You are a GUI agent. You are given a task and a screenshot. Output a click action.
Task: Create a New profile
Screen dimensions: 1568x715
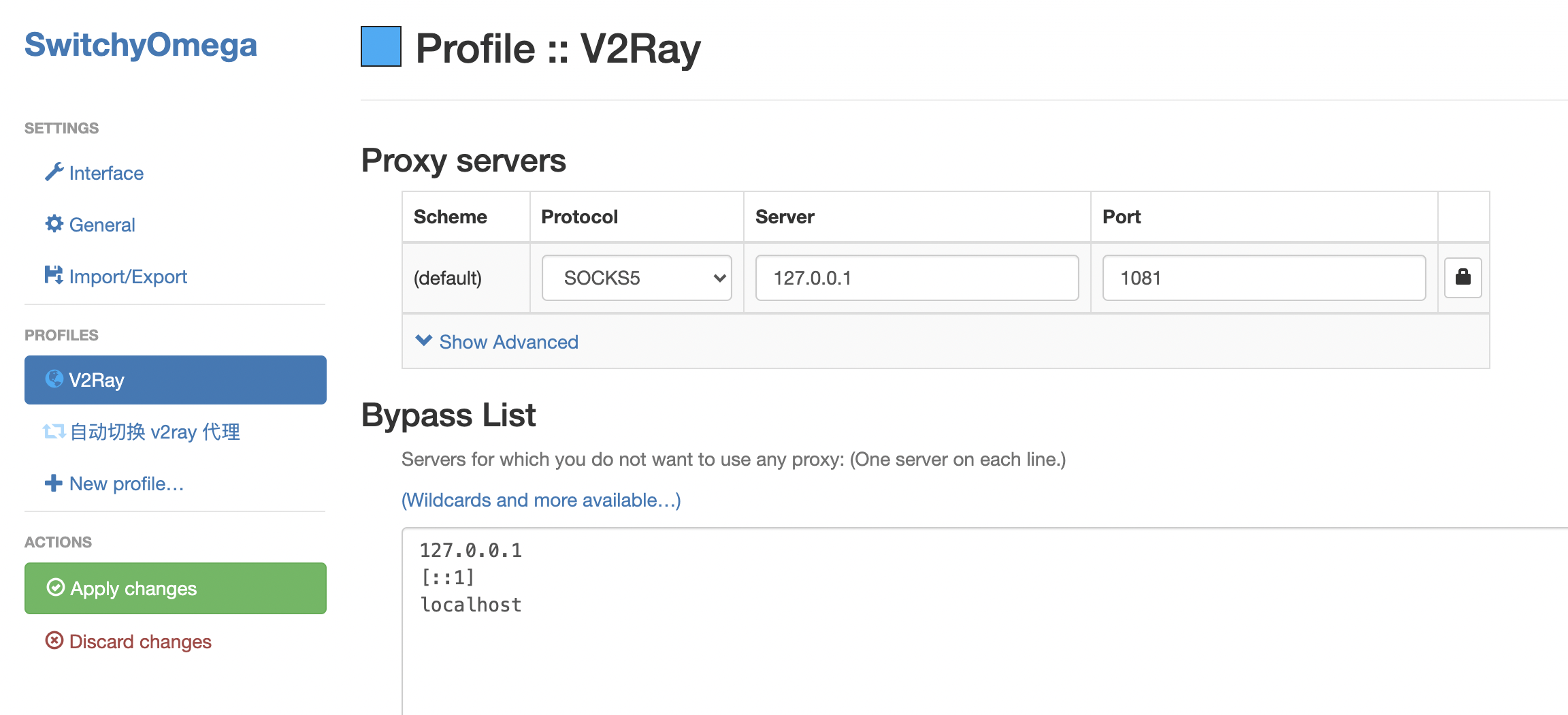pos(127,483)
